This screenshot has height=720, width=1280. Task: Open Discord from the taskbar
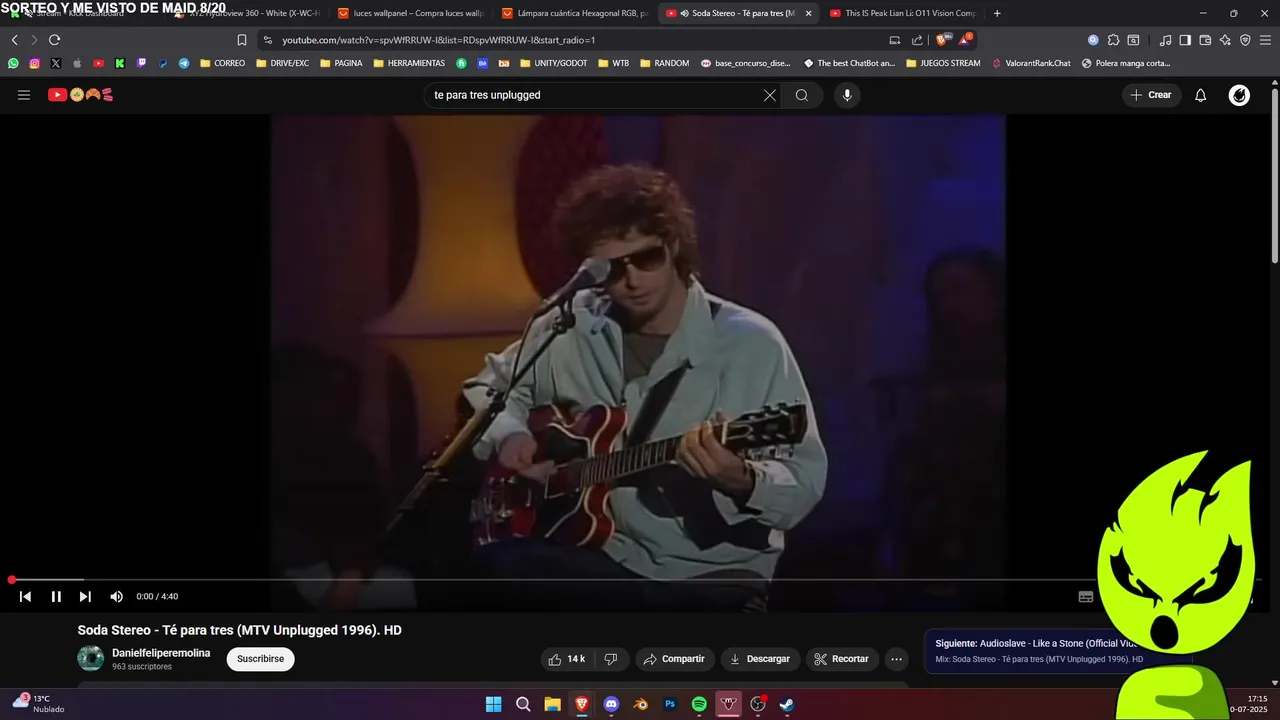611,704
